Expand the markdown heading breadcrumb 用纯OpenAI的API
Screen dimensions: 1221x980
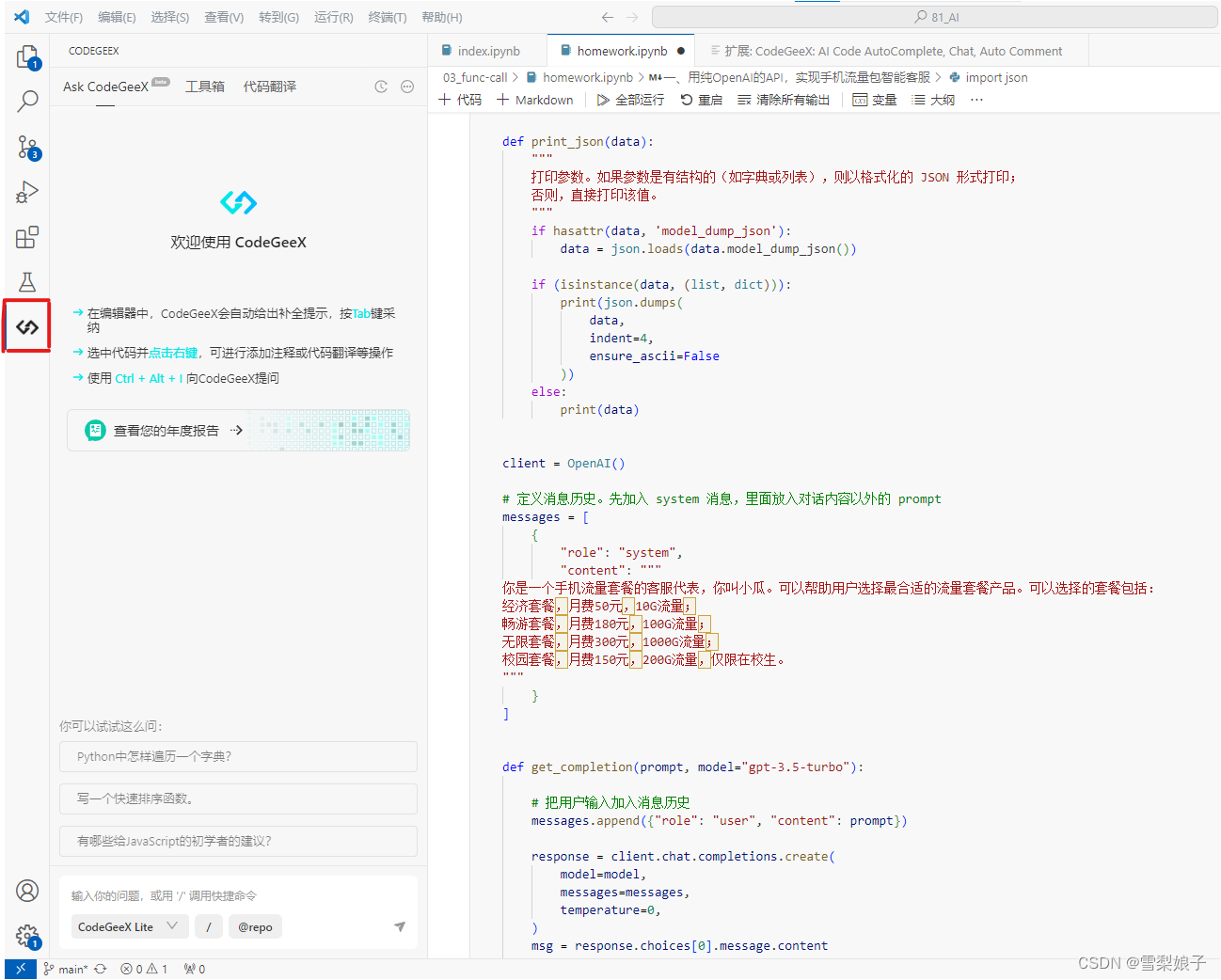tap(789, 77)
